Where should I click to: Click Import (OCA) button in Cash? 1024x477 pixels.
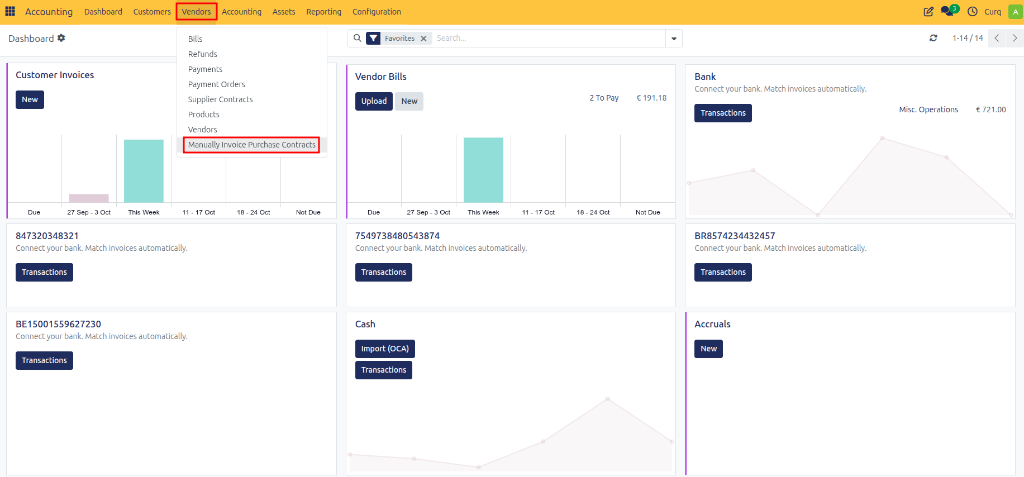[385, 349]
